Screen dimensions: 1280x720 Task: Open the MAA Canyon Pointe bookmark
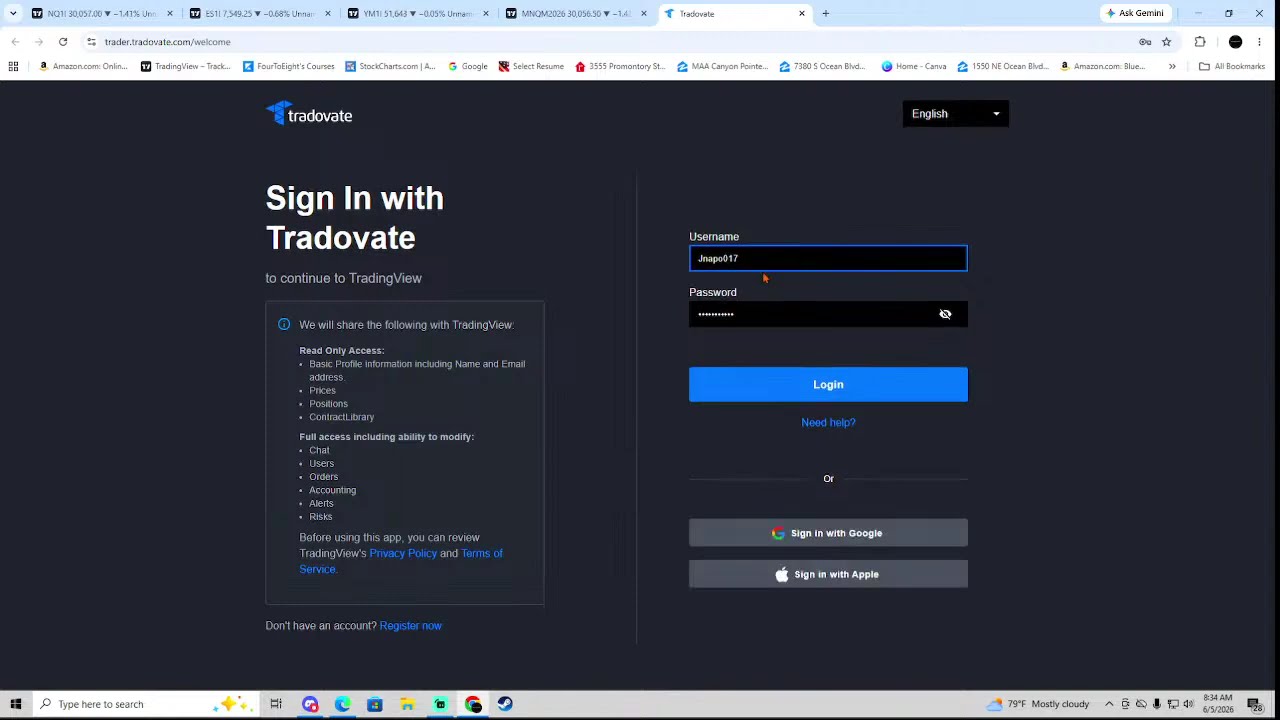click(723, 66)
